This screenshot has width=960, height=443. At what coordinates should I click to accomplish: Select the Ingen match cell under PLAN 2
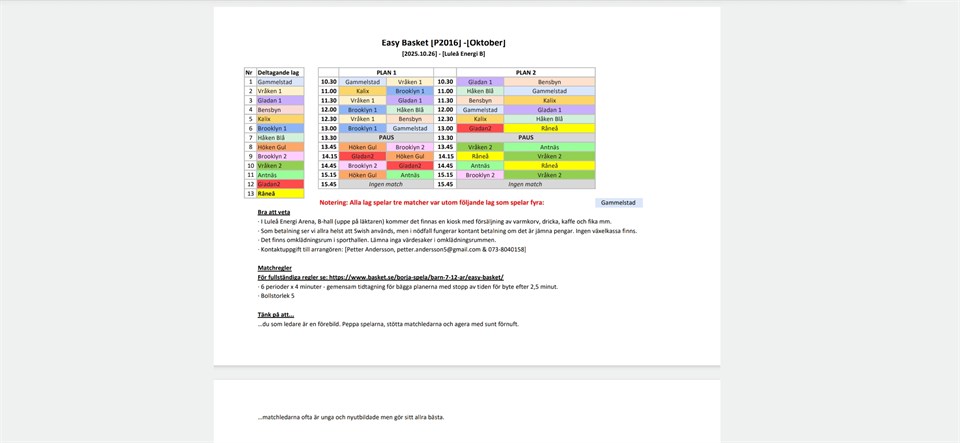click(525, 184)
